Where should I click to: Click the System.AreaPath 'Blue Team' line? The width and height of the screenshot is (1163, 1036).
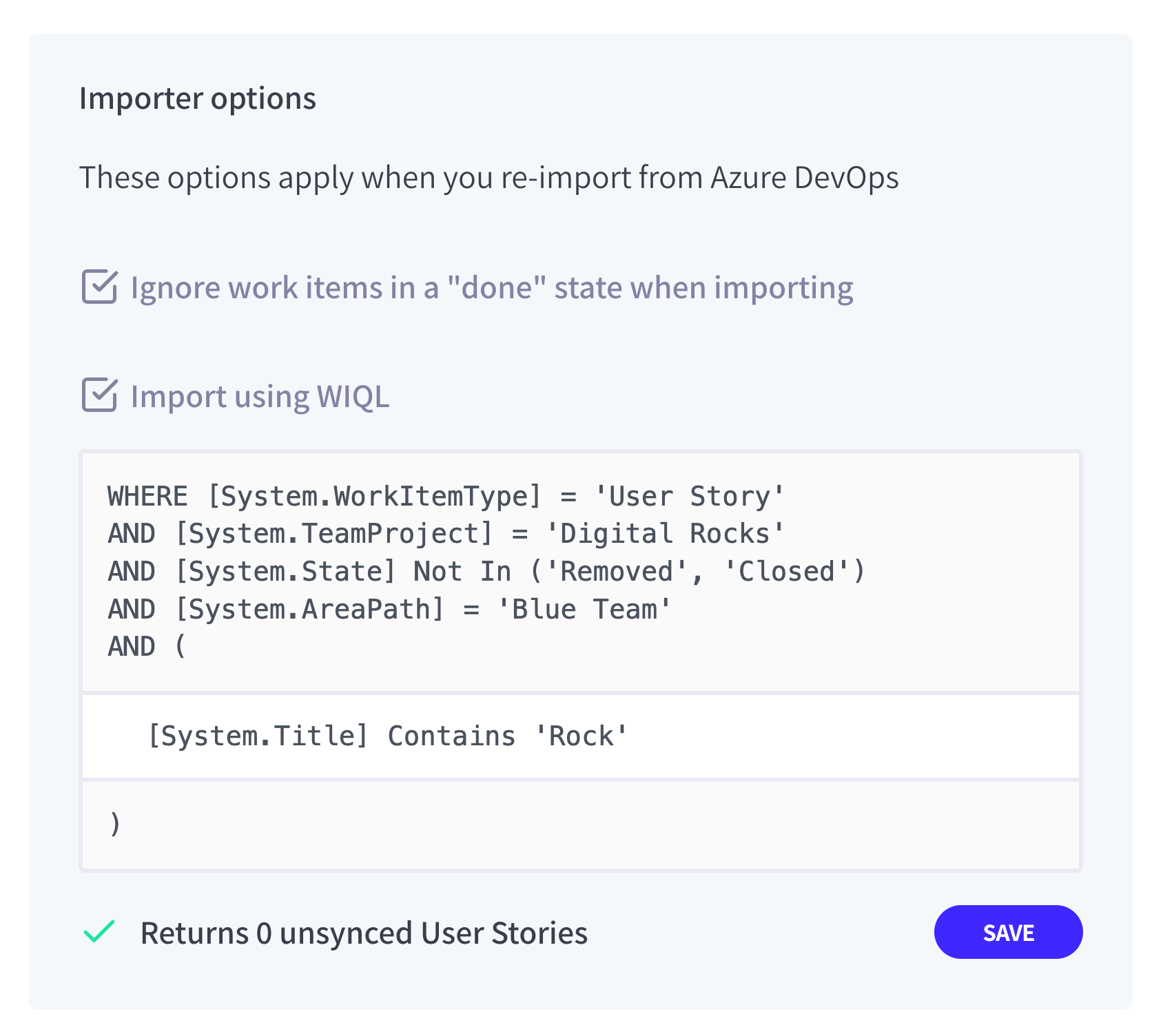(x=390, y=610)
